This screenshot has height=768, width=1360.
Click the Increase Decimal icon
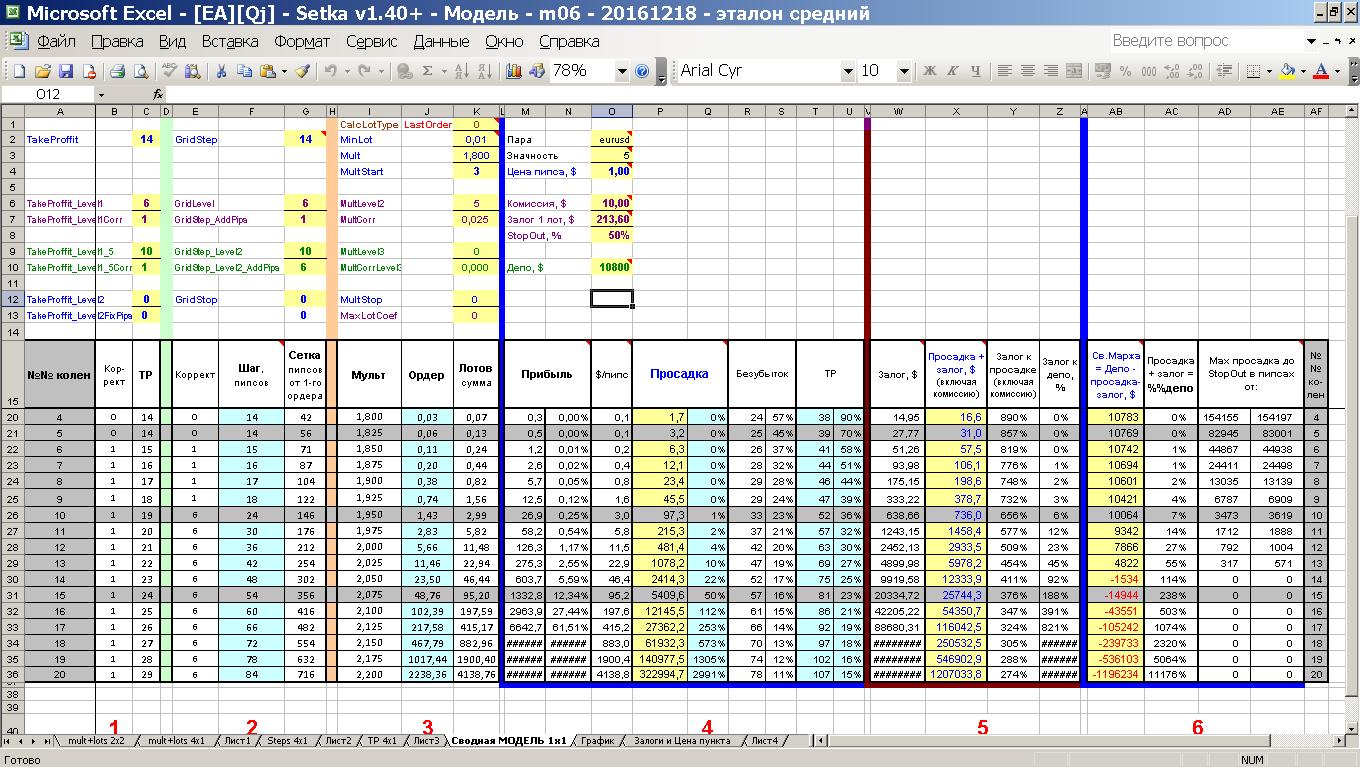coord(1172,71)
